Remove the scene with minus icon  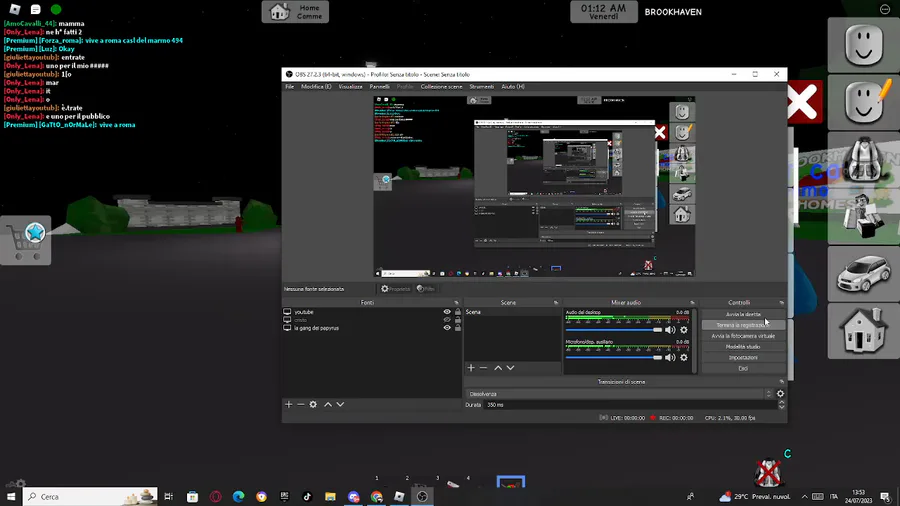point(483,368)
